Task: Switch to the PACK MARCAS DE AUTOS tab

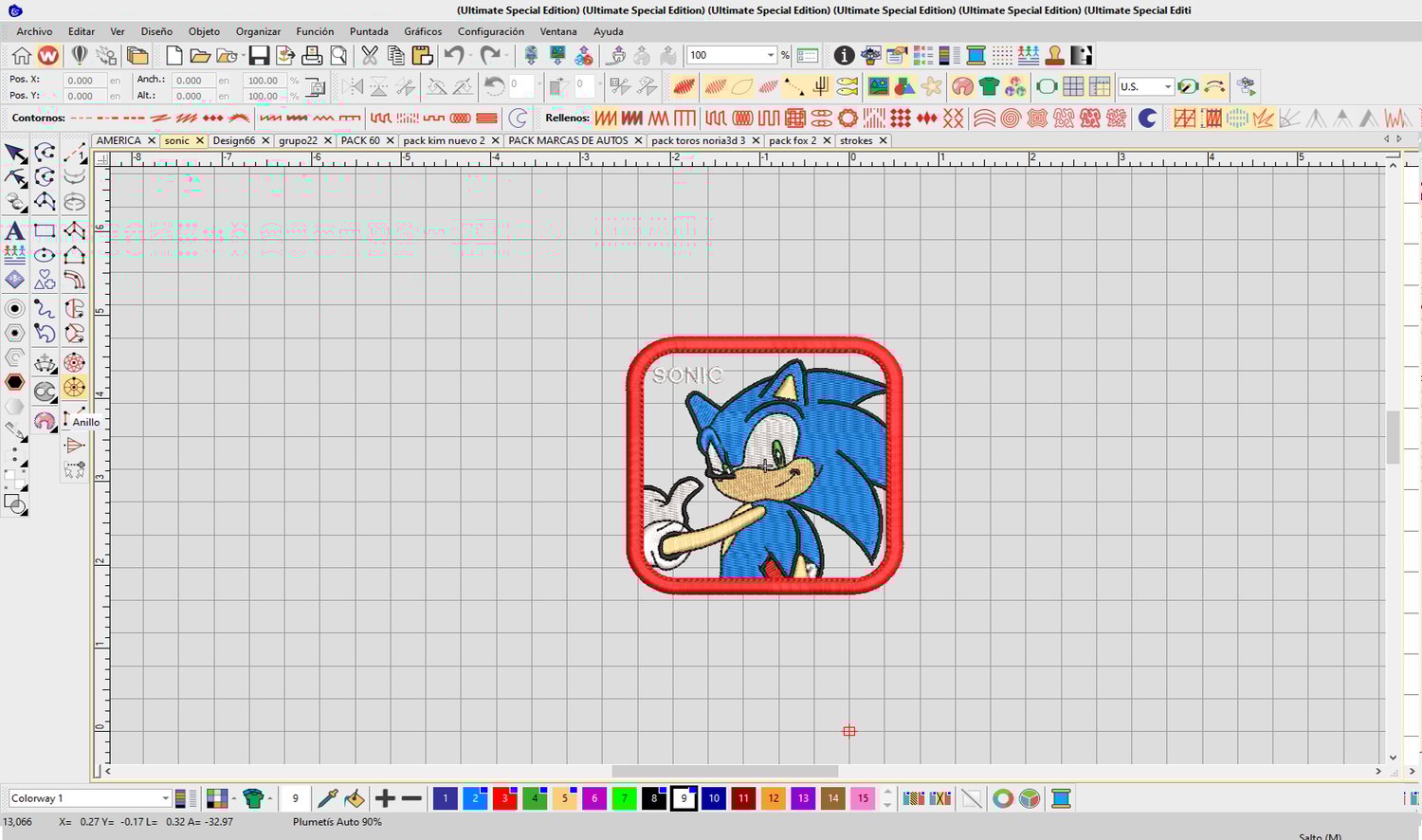Action: (x=568, y=140)
